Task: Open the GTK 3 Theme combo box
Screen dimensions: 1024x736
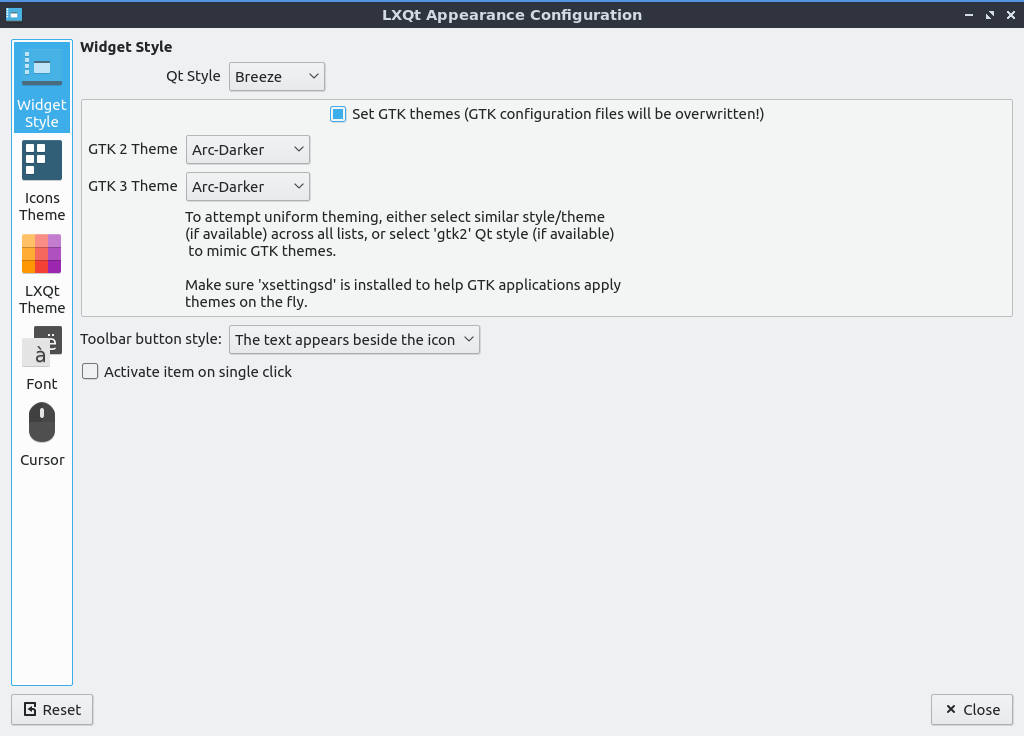Action: tap(248, 187)
